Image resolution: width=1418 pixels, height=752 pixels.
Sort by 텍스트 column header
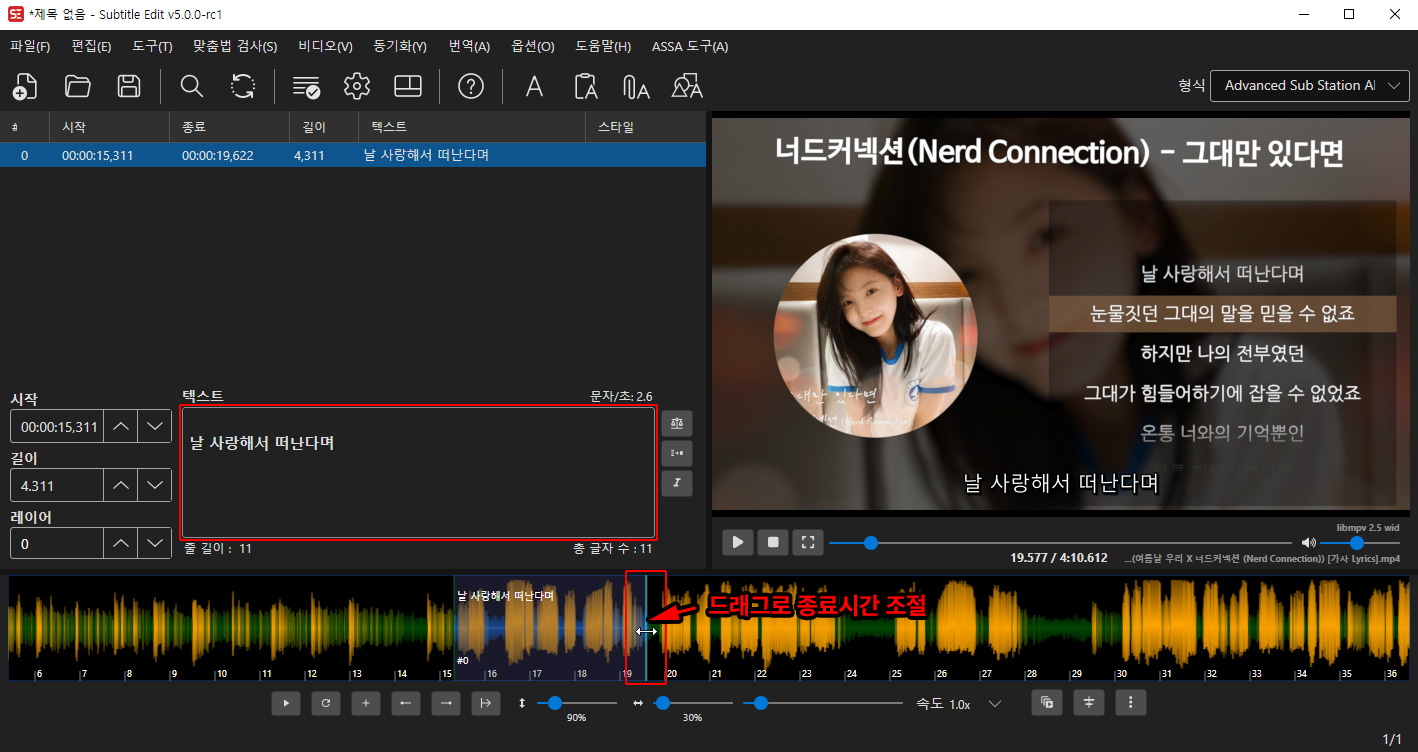pos(472,127)
